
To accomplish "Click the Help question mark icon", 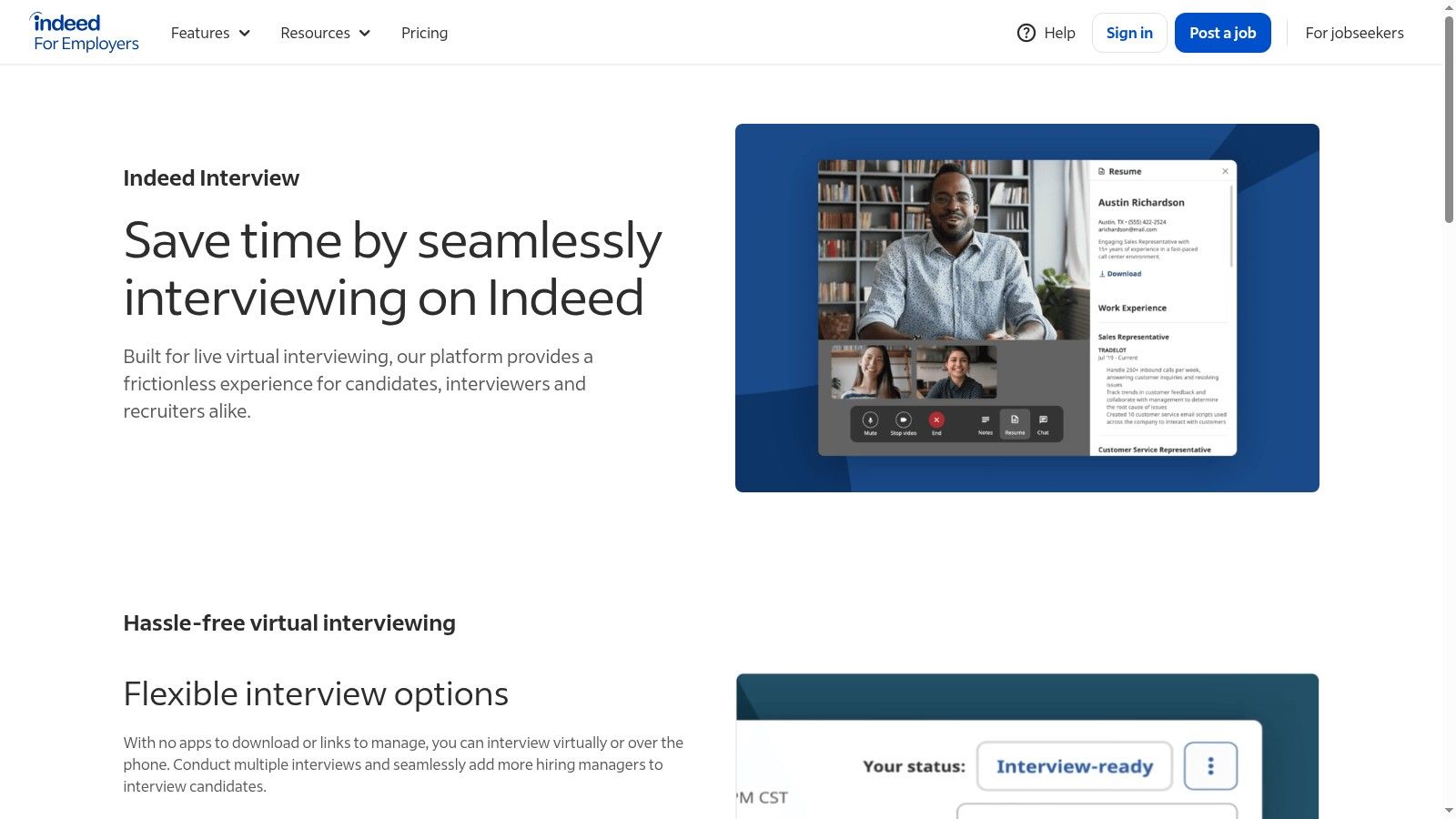I will [x=1026, y=33].
